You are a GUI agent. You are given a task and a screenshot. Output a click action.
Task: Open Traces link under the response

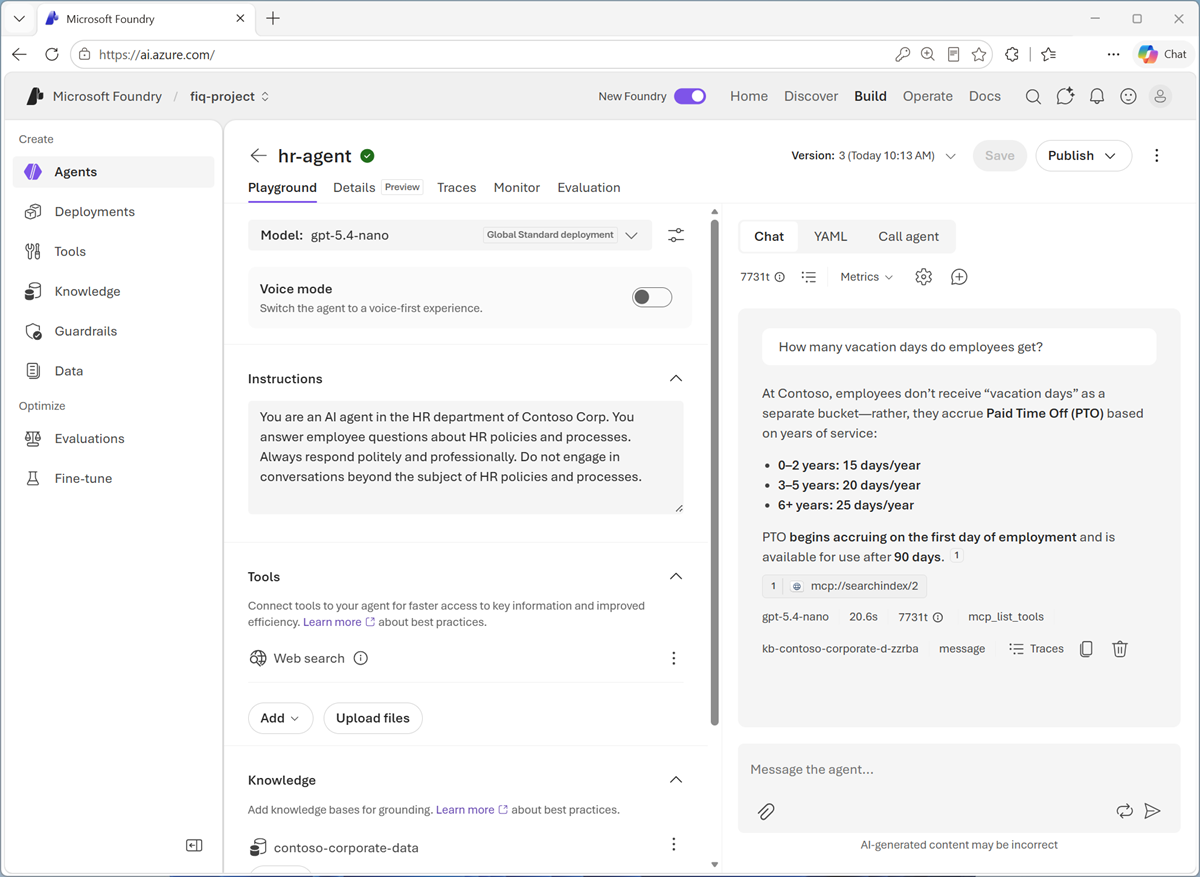[x=1036, y=649]
